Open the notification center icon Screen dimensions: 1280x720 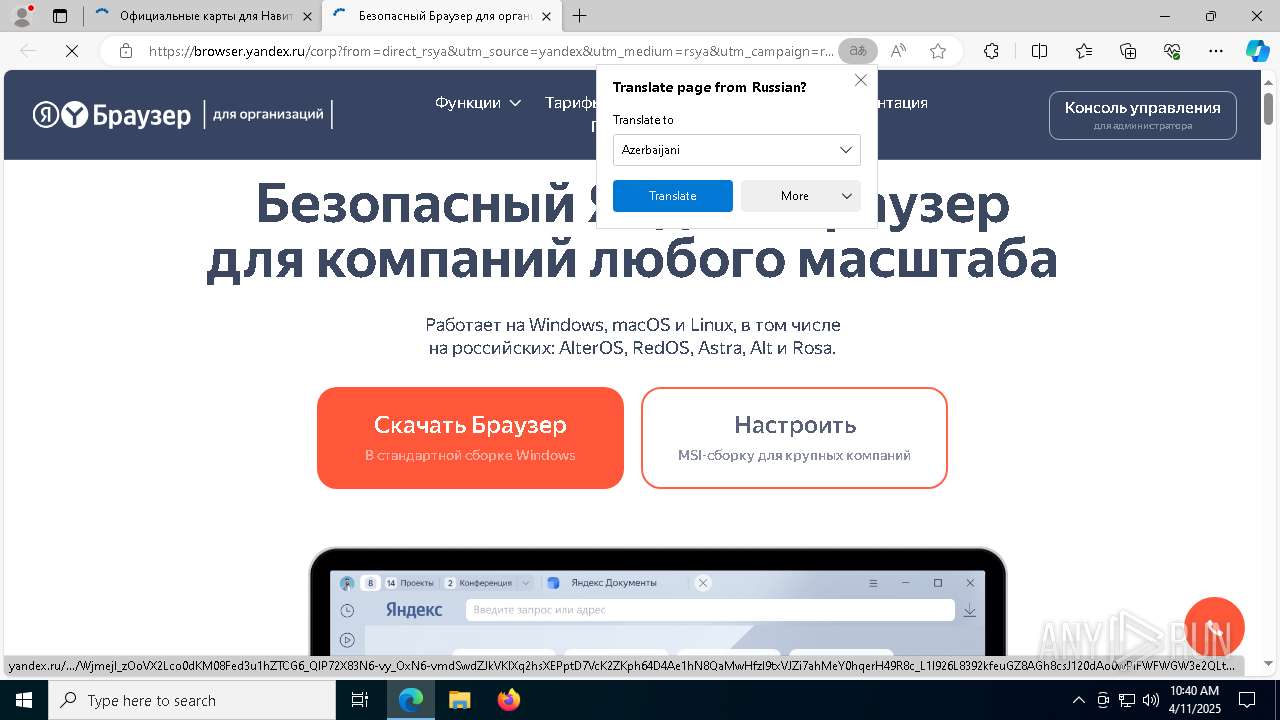pyautogui.click(x=1248, y=700)
